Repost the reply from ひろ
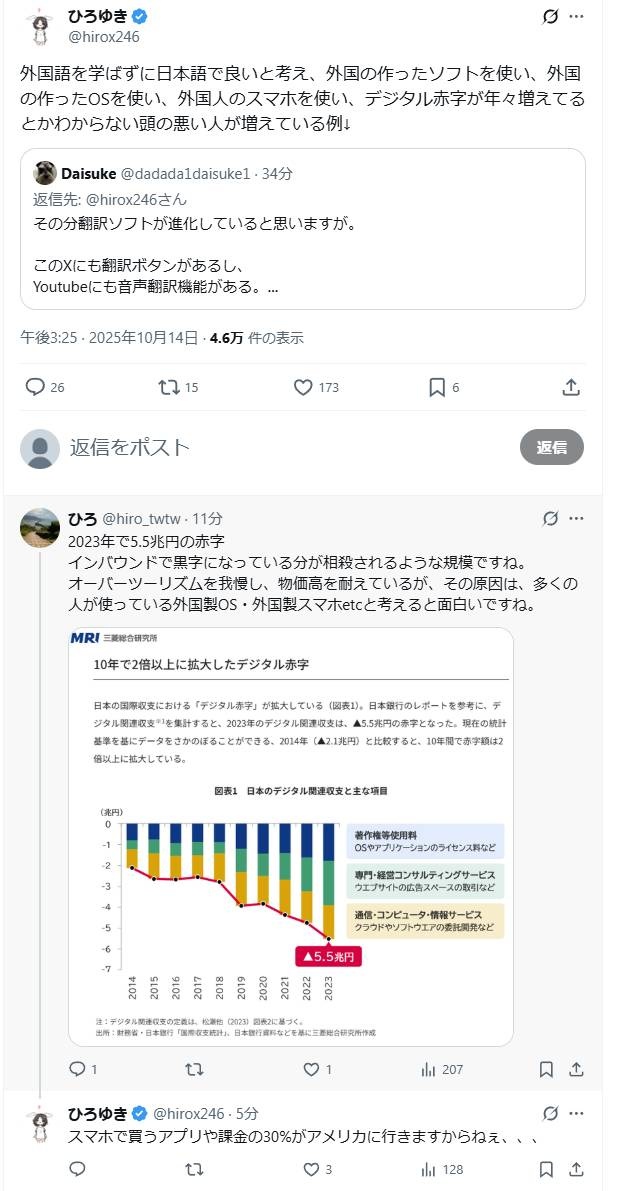This screenshot has height=1191, width=620. click(194, 1069)
